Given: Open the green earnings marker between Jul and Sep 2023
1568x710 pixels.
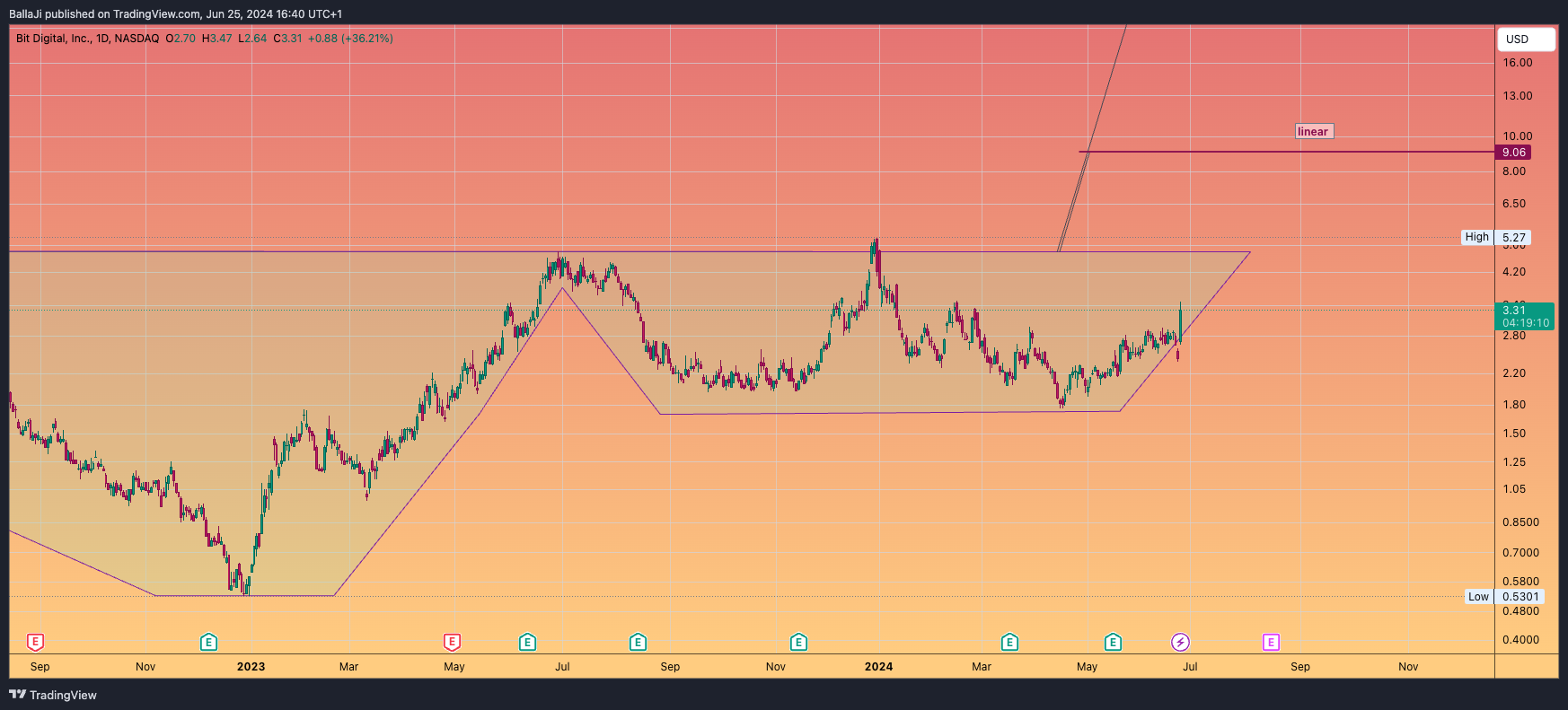Looking at the screenshot, I should (638, 642).
